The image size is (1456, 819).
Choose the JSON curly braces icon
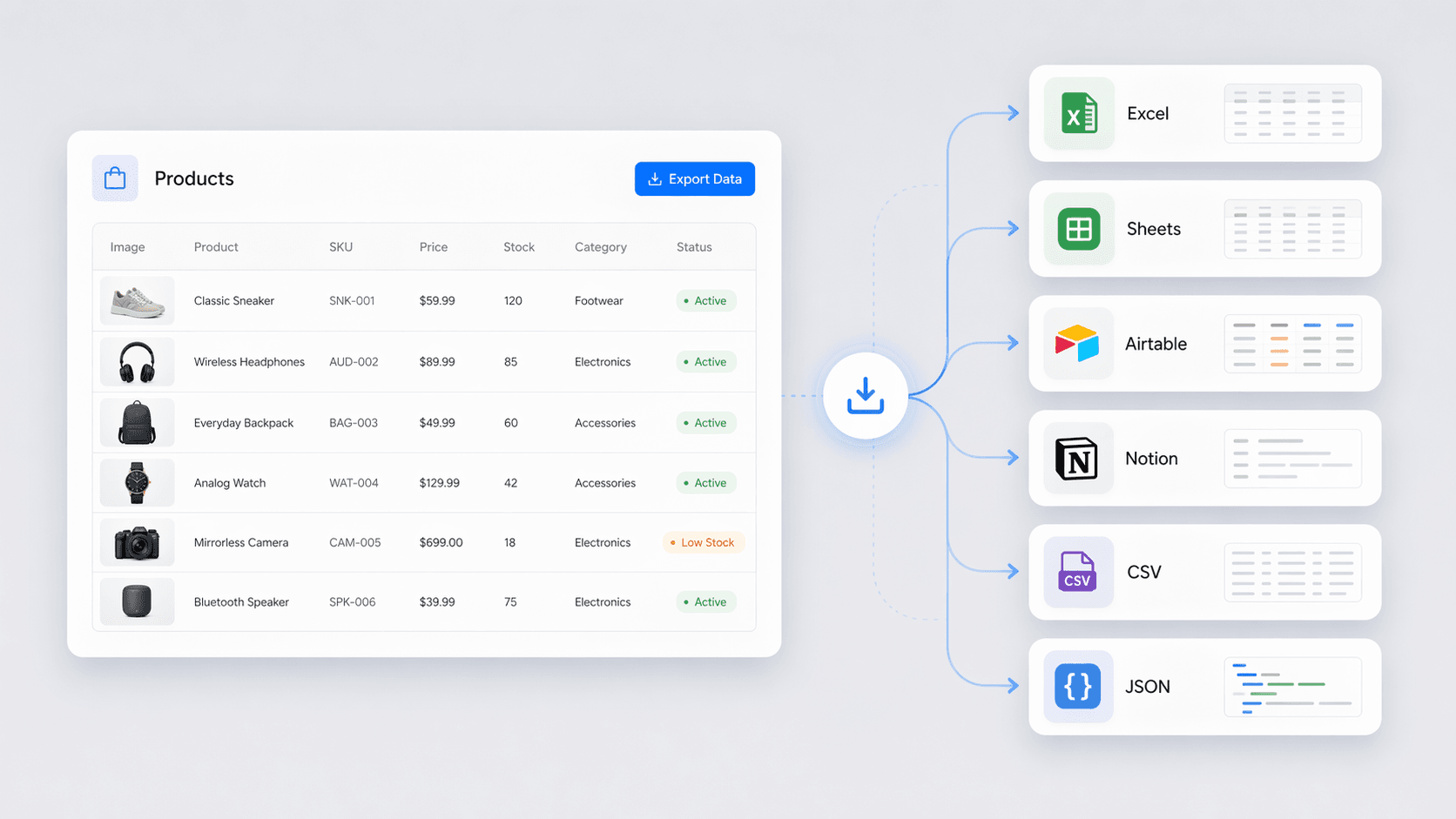tap(1077, 687)
